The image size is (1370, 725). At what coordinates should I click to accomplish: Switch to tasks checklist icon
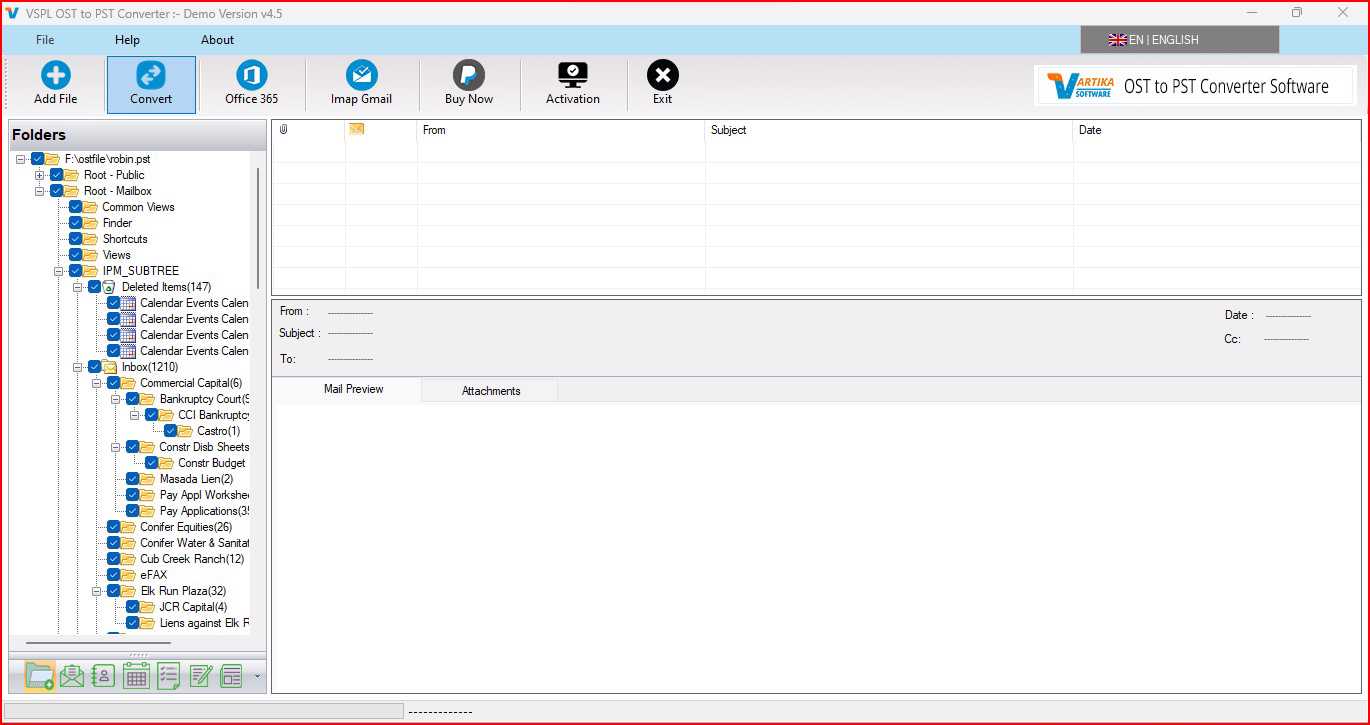(x=168, y=676)
